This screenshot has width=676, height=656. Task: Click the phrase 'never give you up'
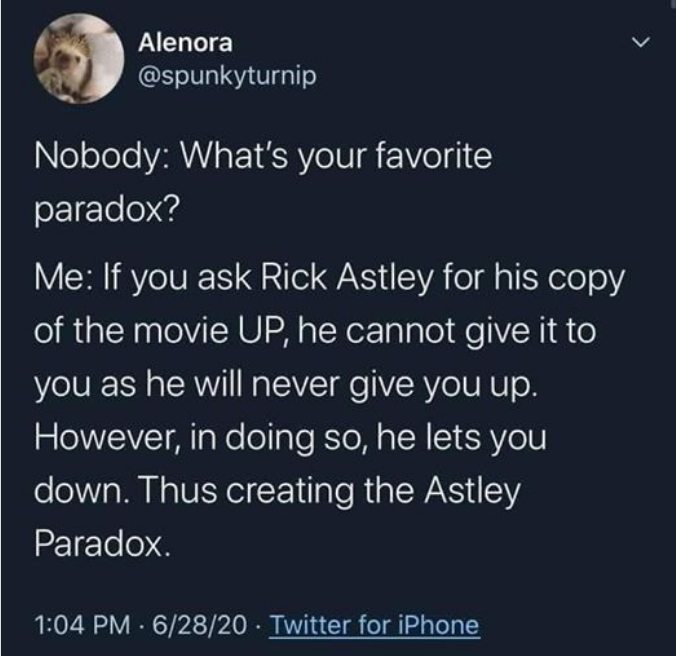(x=390, y=385)
